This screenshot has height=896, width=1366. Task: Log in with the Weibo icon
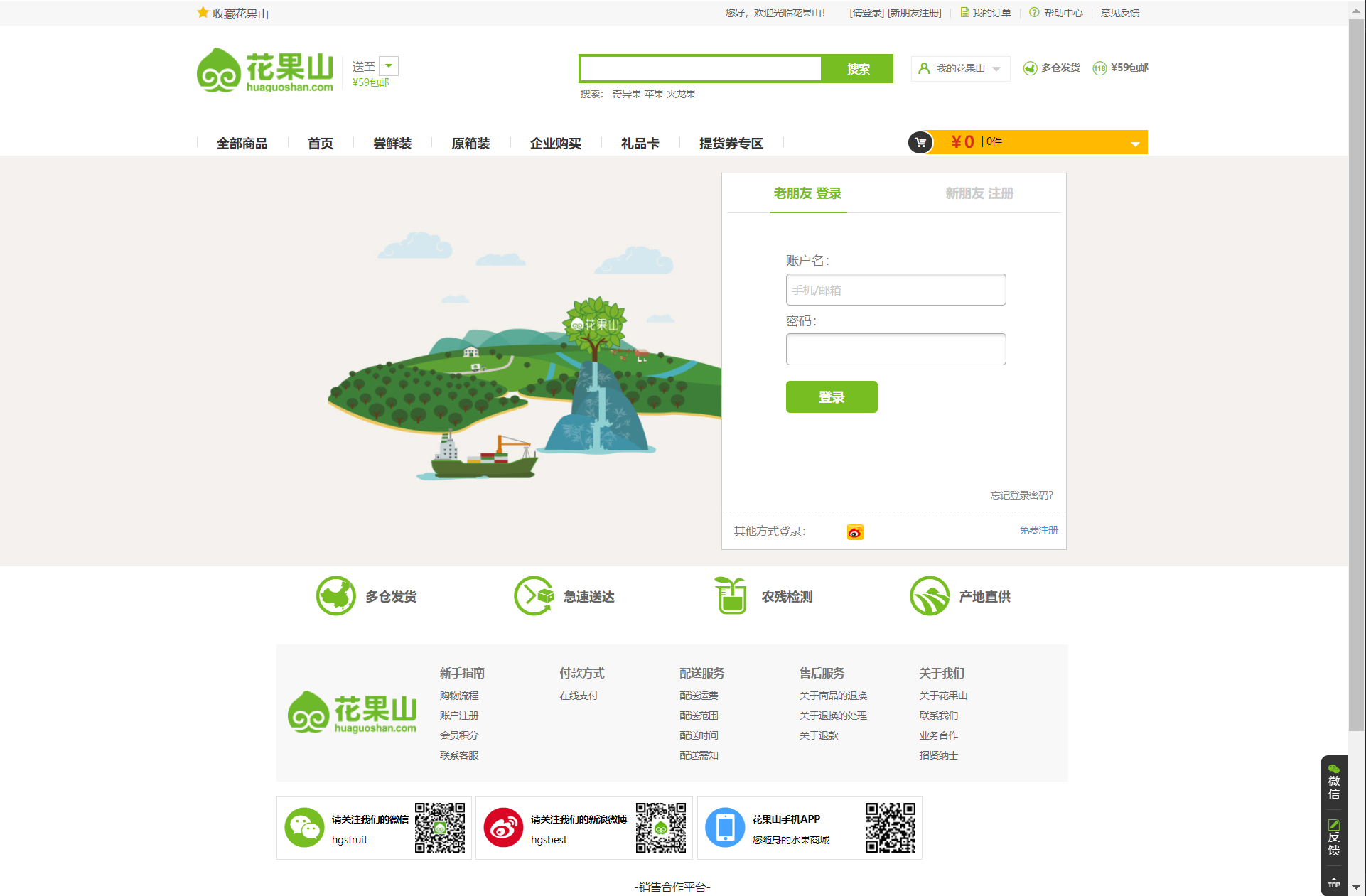(855, 531)
